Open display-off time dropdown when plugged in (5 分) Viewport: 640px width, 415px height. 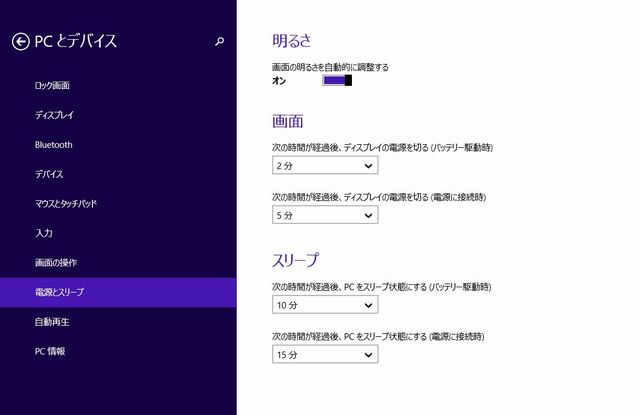coord(325,215)
